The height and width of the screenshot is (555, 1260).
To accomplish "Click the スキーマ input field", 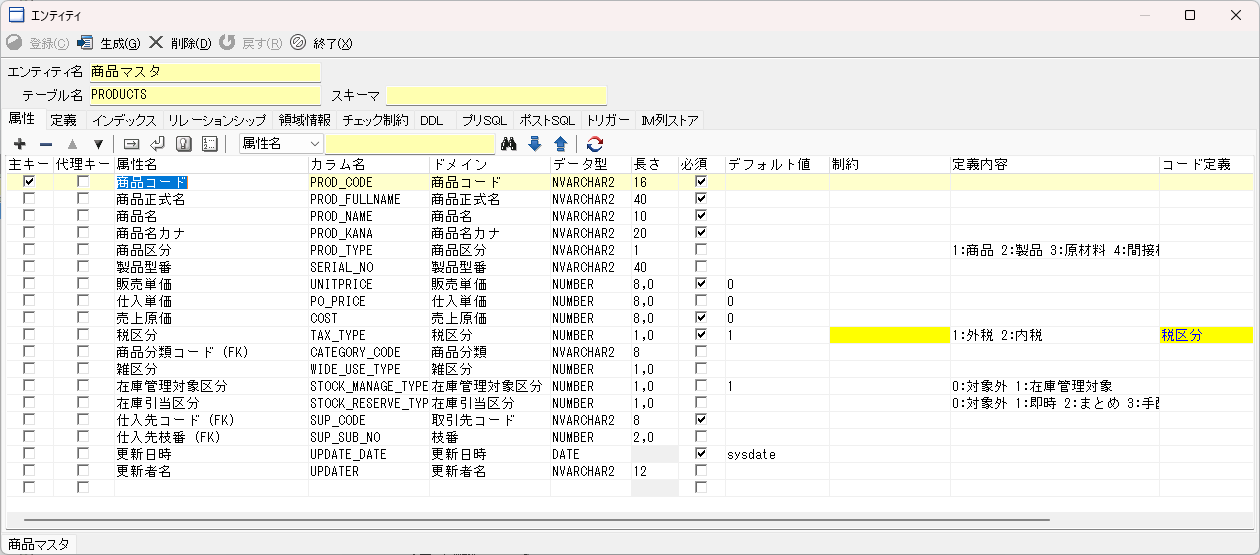I will [x=497, y=95].
